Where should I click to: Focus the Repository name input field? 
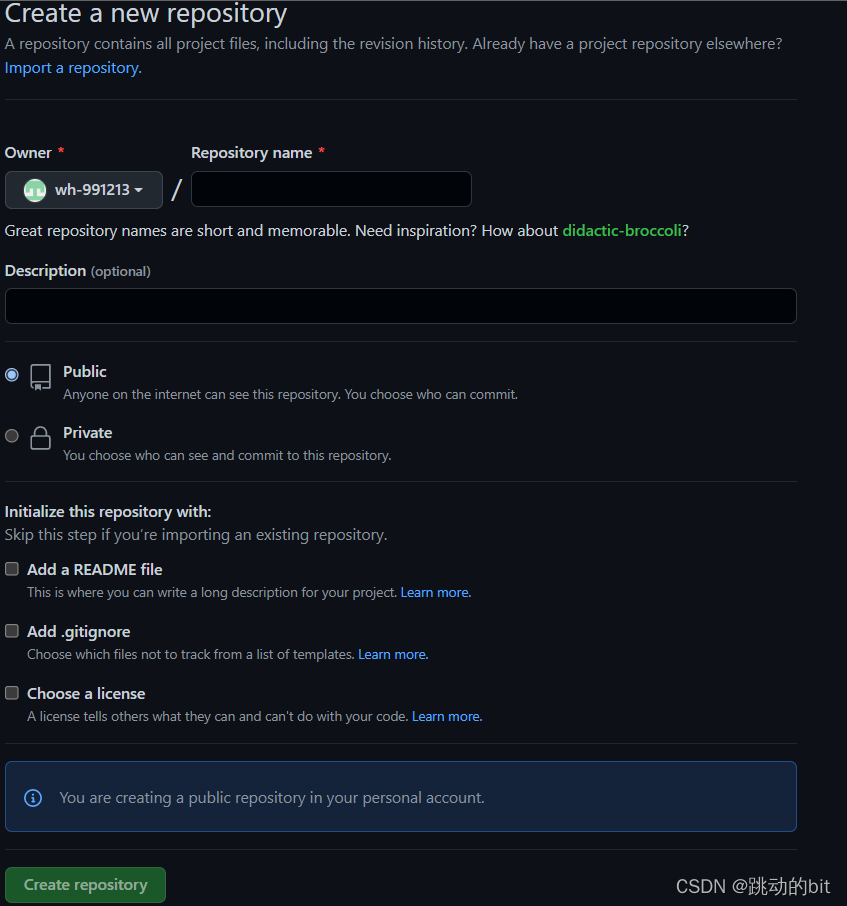pyautogui.click(x=331, y=189)
